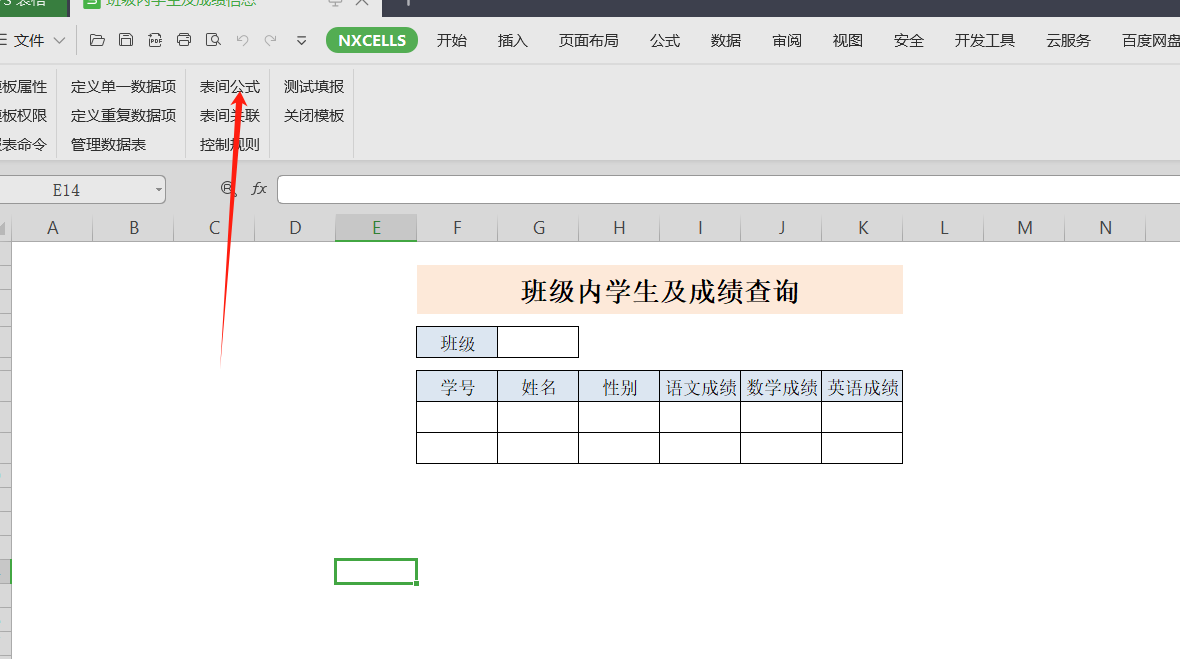
Task: Click 定义单一数据项 in the ribbon
Action: click(x=123, y=87)
